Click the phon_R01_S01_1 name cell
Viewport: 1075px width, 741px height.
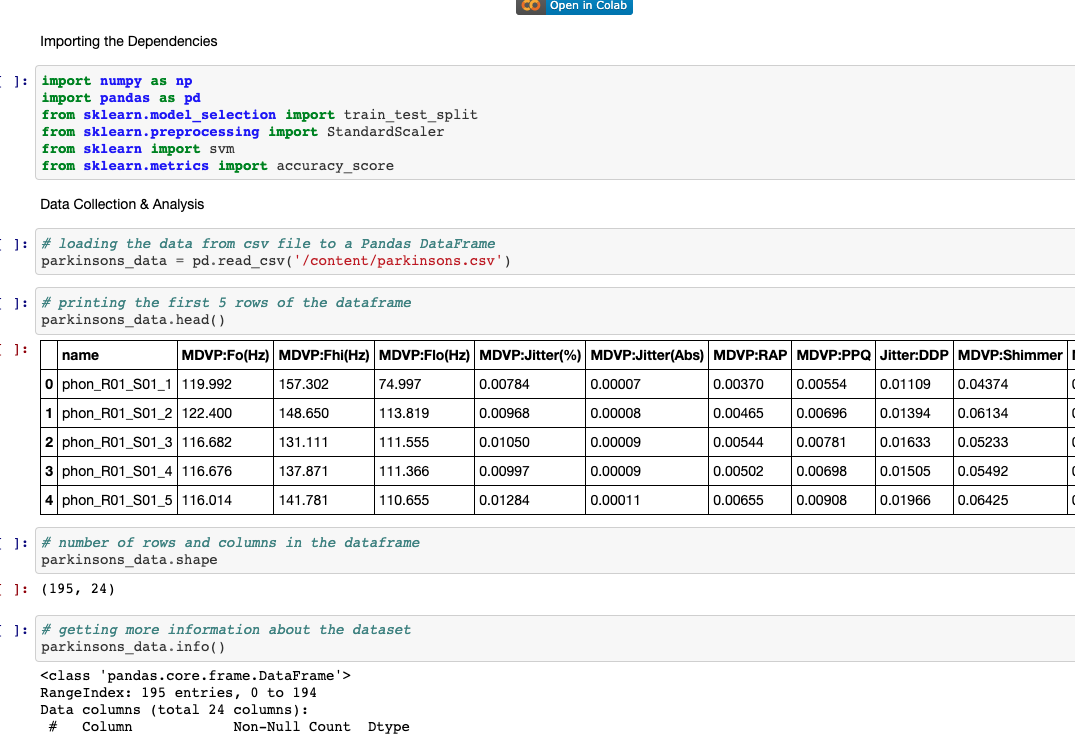click(x=117, y=385)
